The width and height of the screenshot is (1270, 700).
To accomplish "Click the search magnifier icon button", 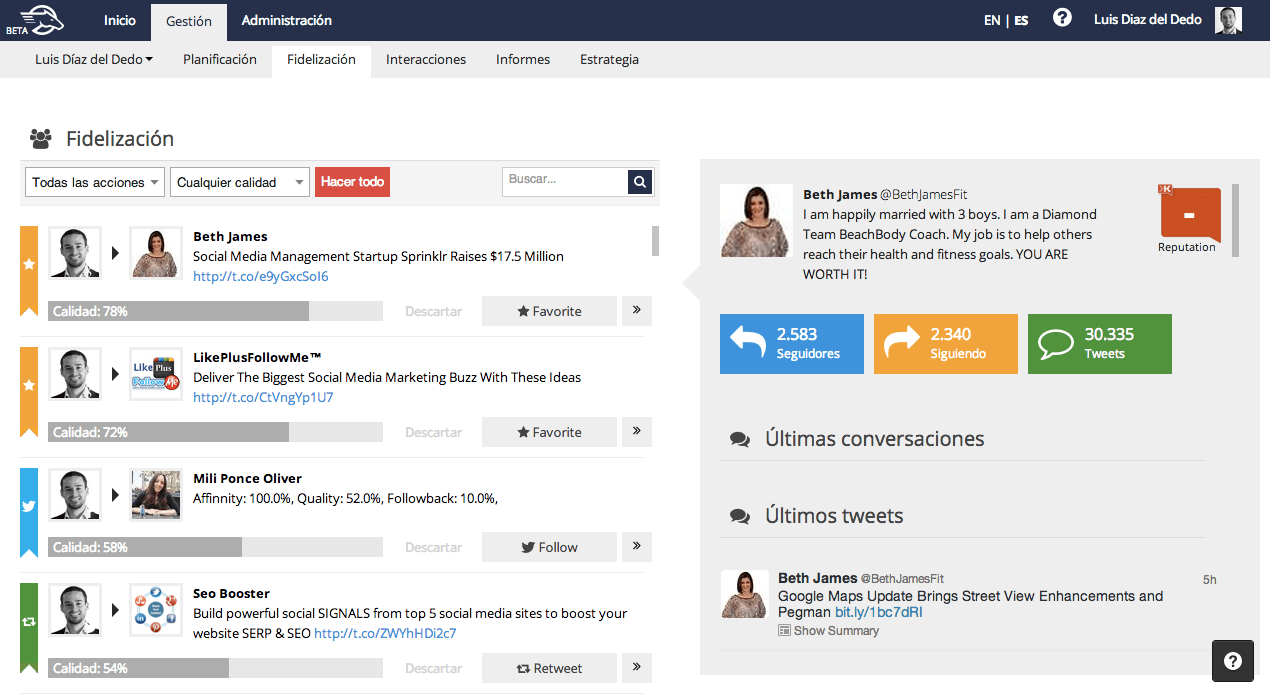I will pos(640,182).
